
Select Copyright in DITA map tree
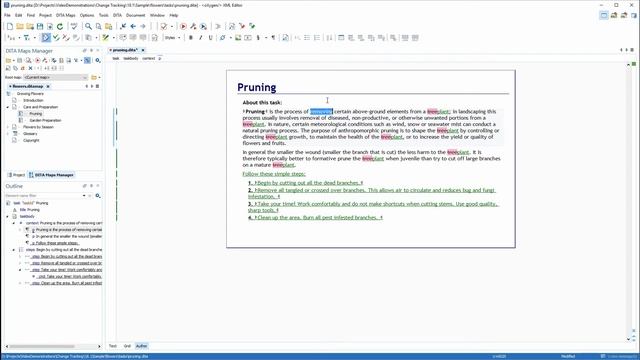click(31, 140)
